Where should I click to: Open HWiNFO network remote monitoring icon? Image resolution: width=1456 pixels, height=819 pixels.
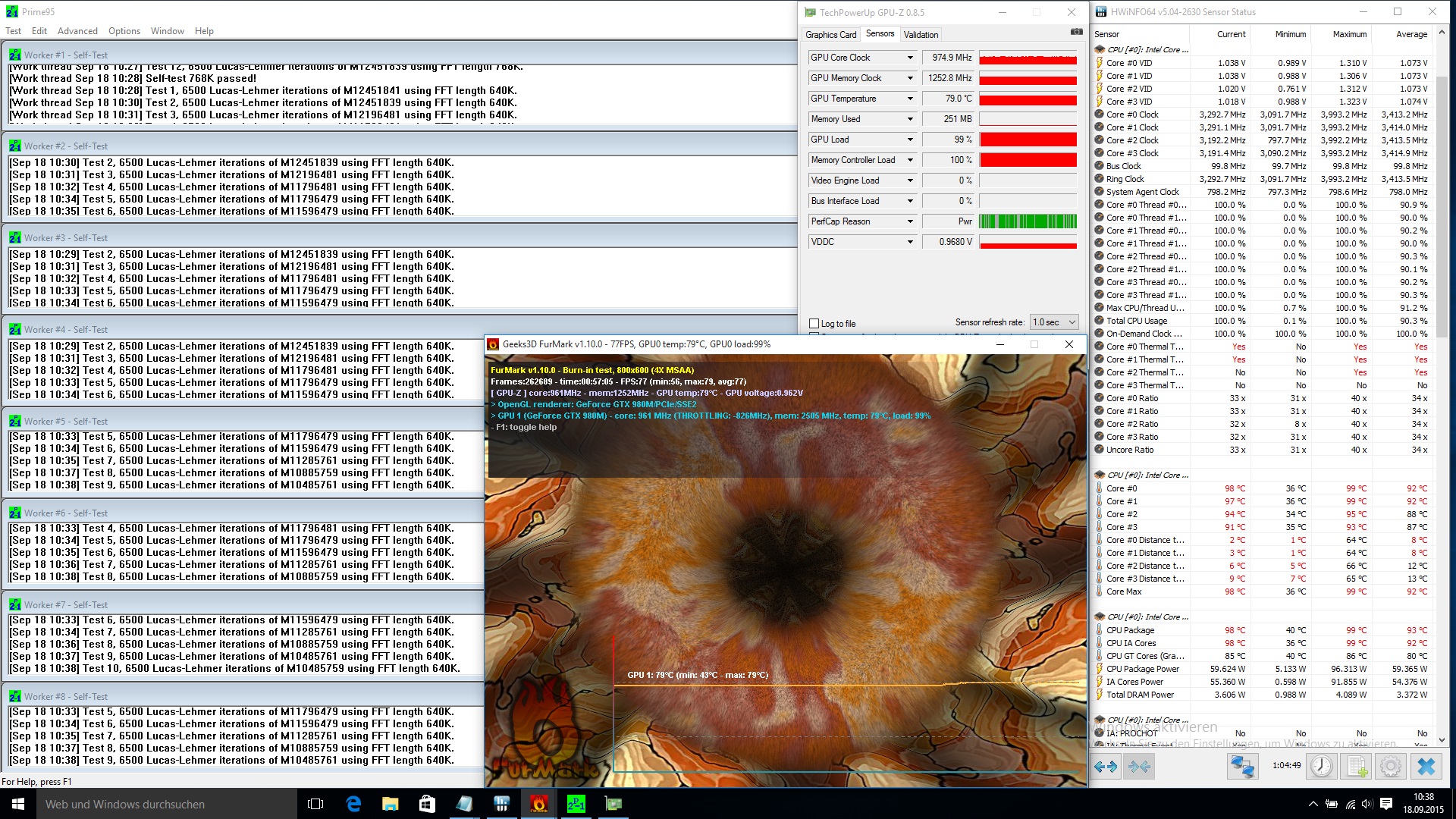tap(1242, 767)
